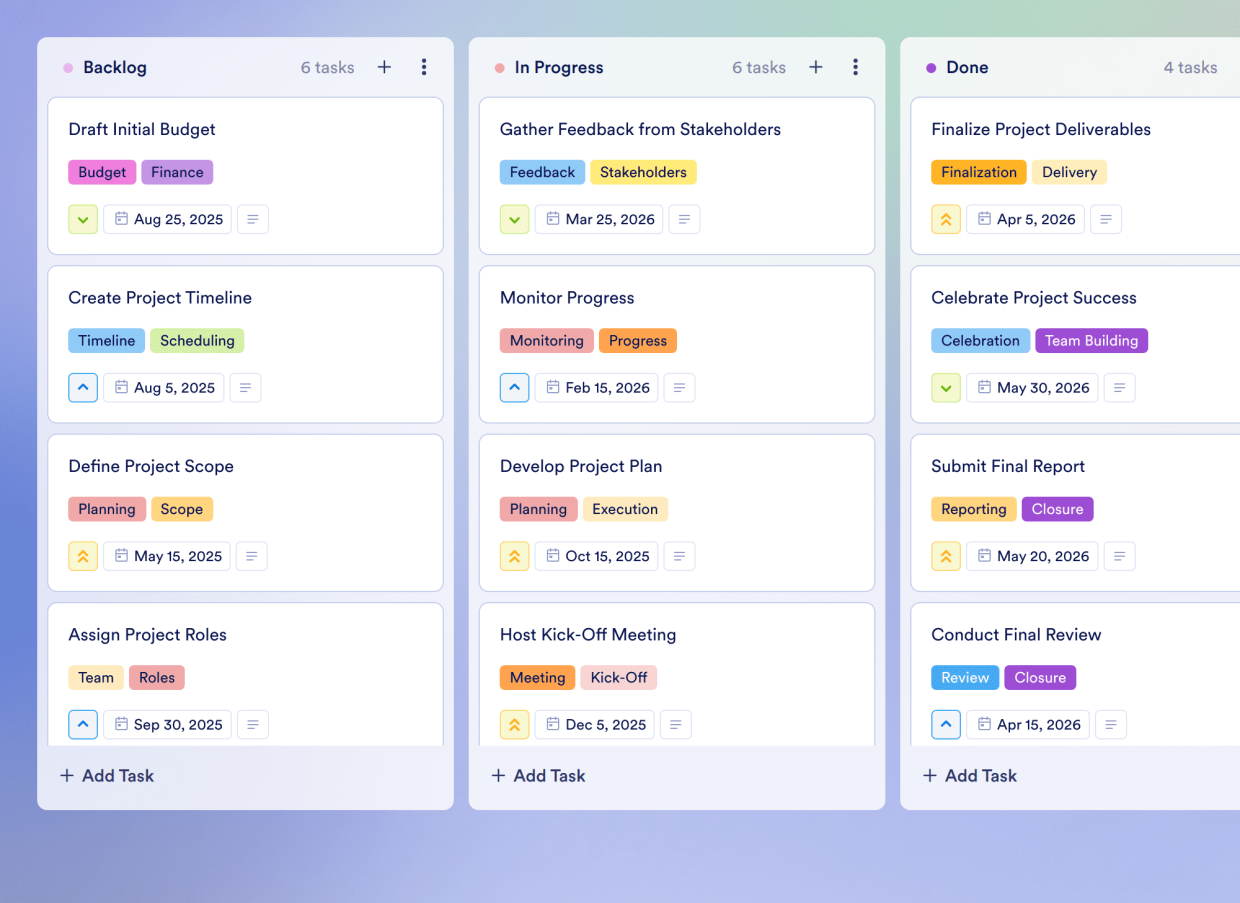Toggle the low priority marker on Celebrate Project Success
Screen dimensions: 1240x903
(x=946, y=387)
